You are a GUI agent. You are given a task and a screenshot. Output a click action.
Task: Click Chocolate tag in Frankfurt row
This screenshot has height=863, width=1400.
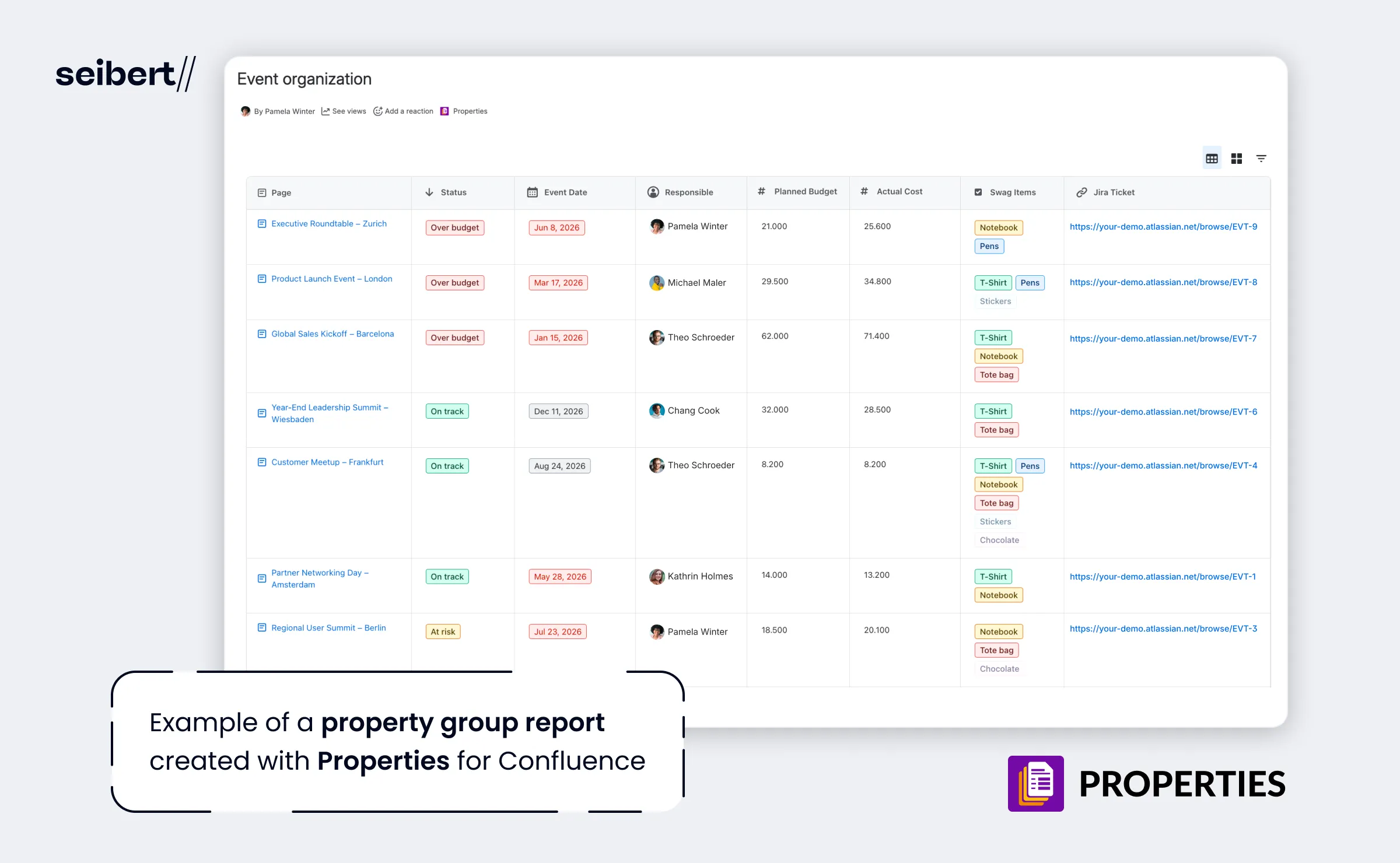coord(999,541)
